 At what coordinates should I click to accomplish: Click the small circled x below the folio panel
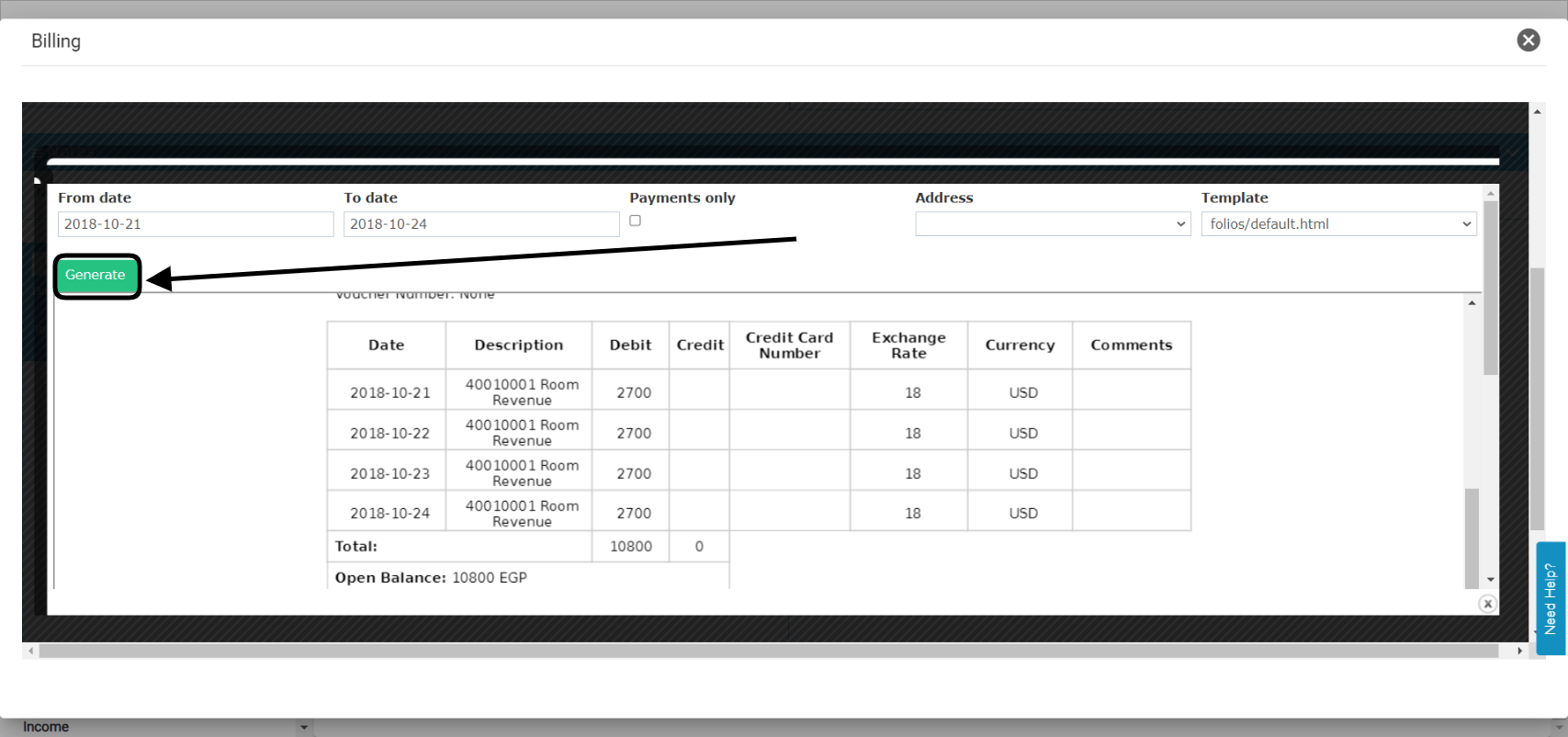[1487, 604]
